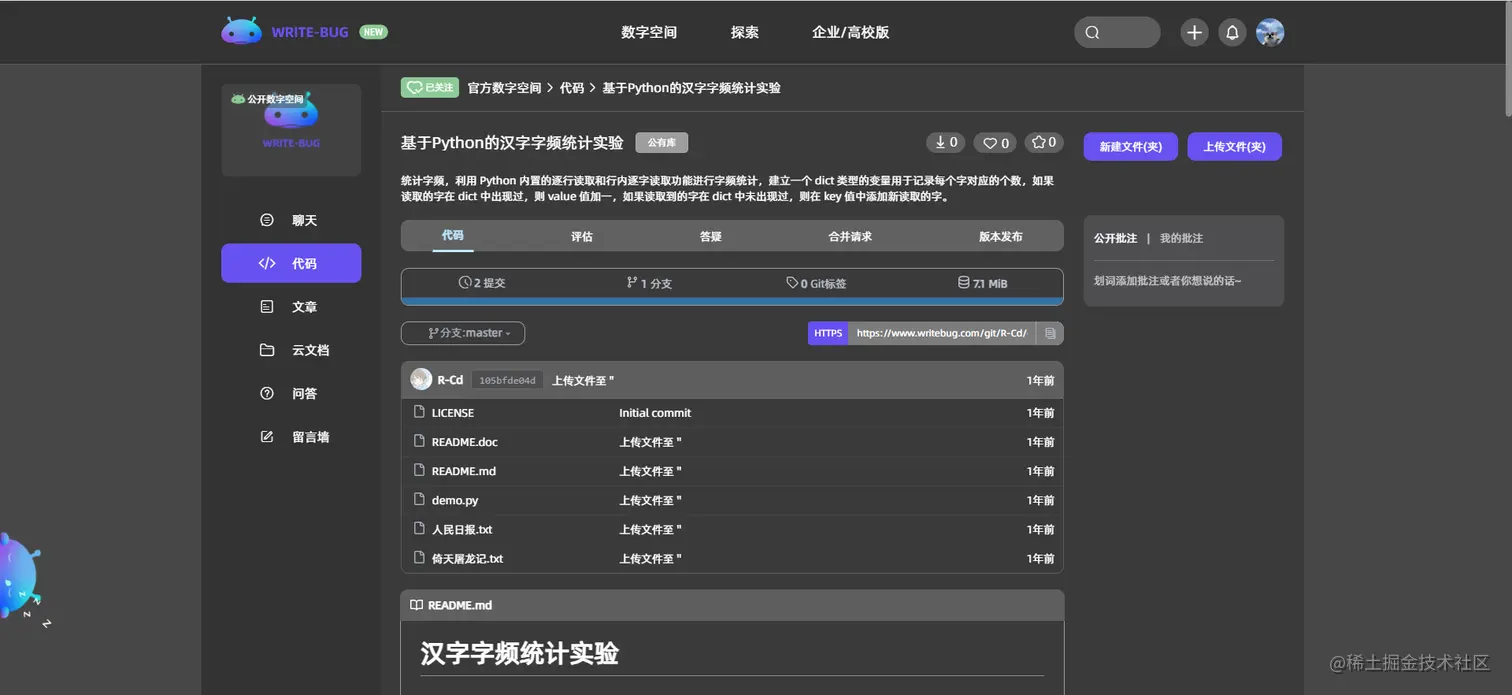Viewport: 1512px width, 695px height.
Task: Click the download counter icon
Action: click(x=945, y=142)
